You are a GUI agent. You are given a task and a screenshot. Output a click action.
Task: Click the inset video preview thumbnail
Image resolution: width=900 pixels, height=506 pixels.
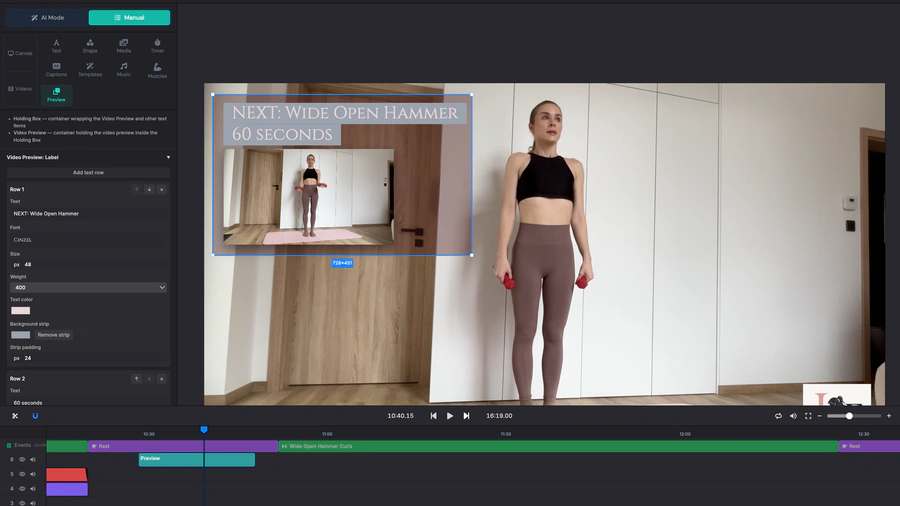pos(309,197)
